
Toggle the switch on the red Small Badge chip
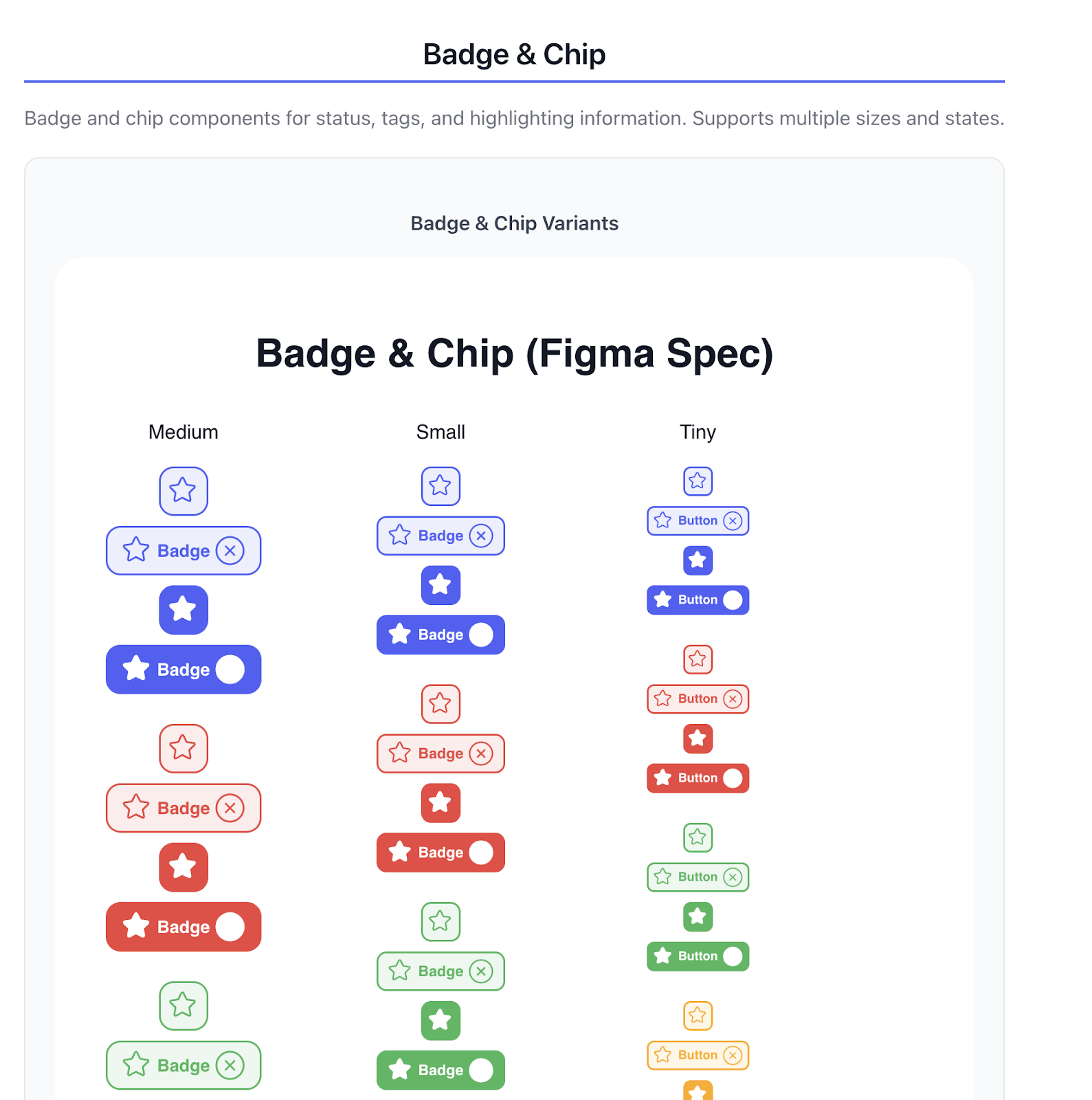pyautogui.click(x=480, y=852)
